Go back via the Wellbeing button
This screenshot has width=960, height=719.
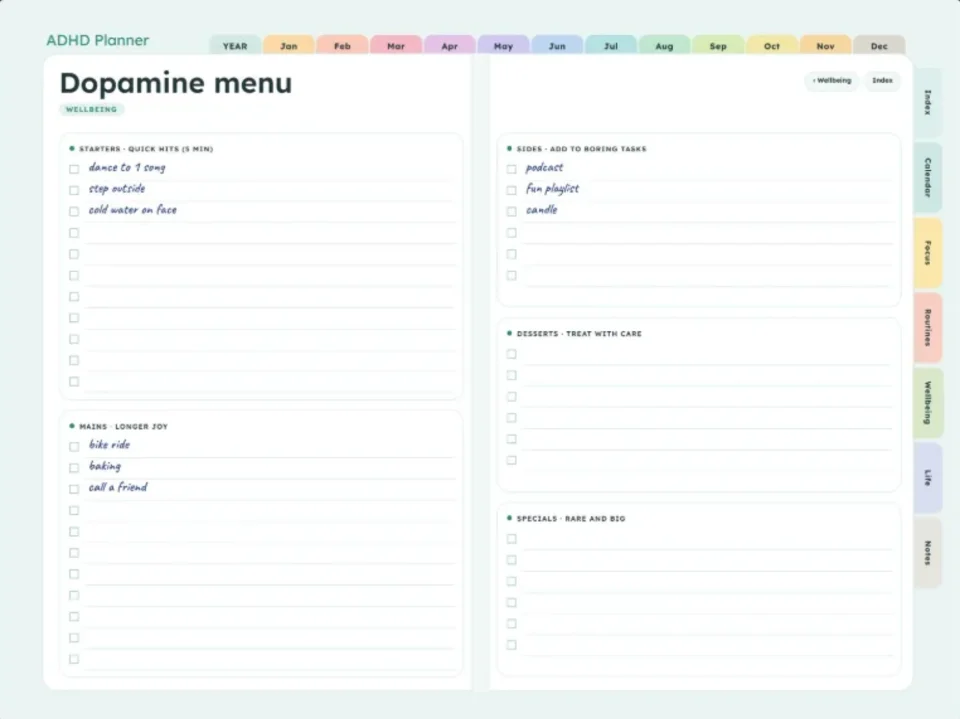(831, 80)
